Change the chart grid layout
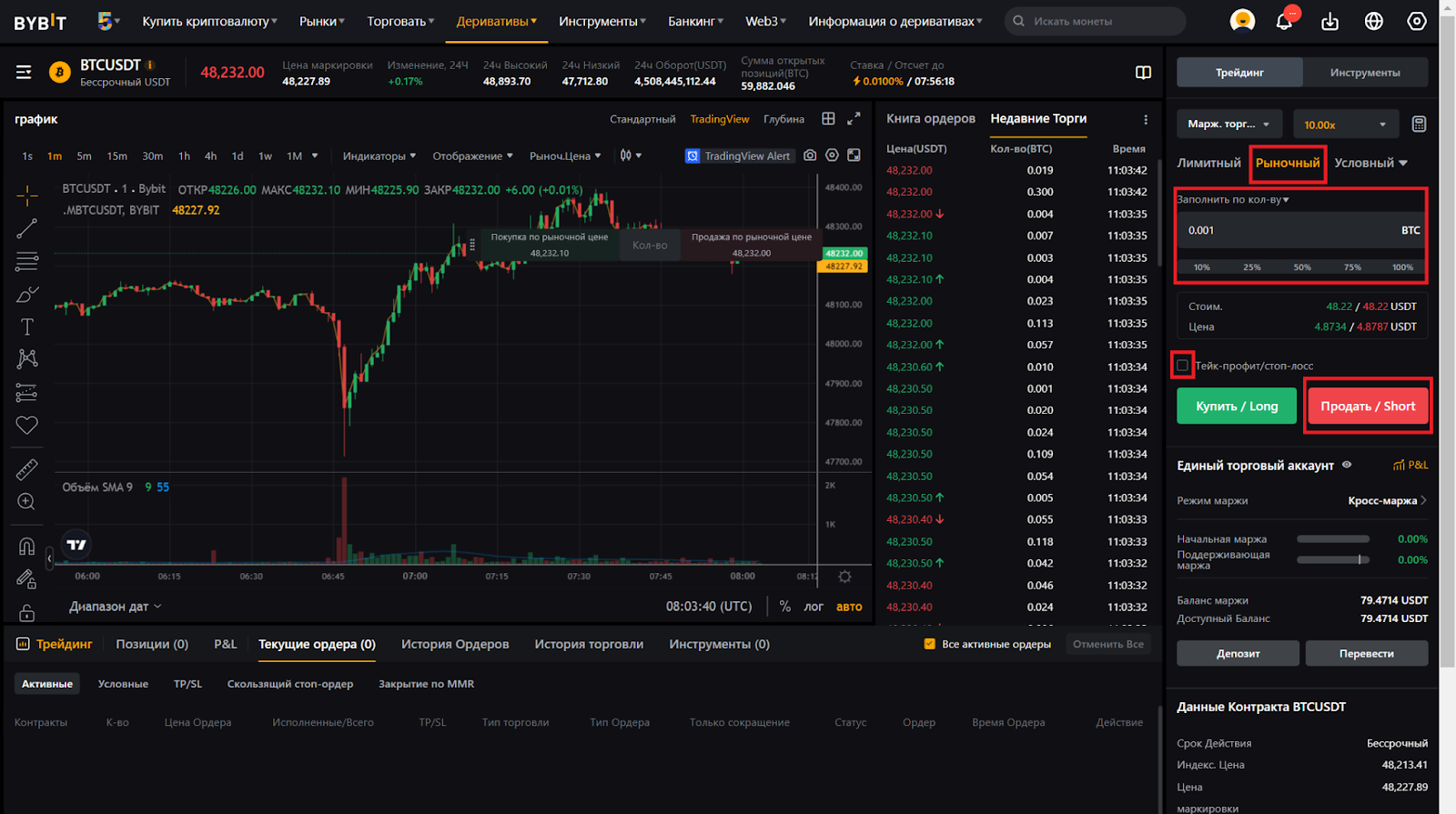This screenshot has height=814, width=1456. [x=828, y=119]
